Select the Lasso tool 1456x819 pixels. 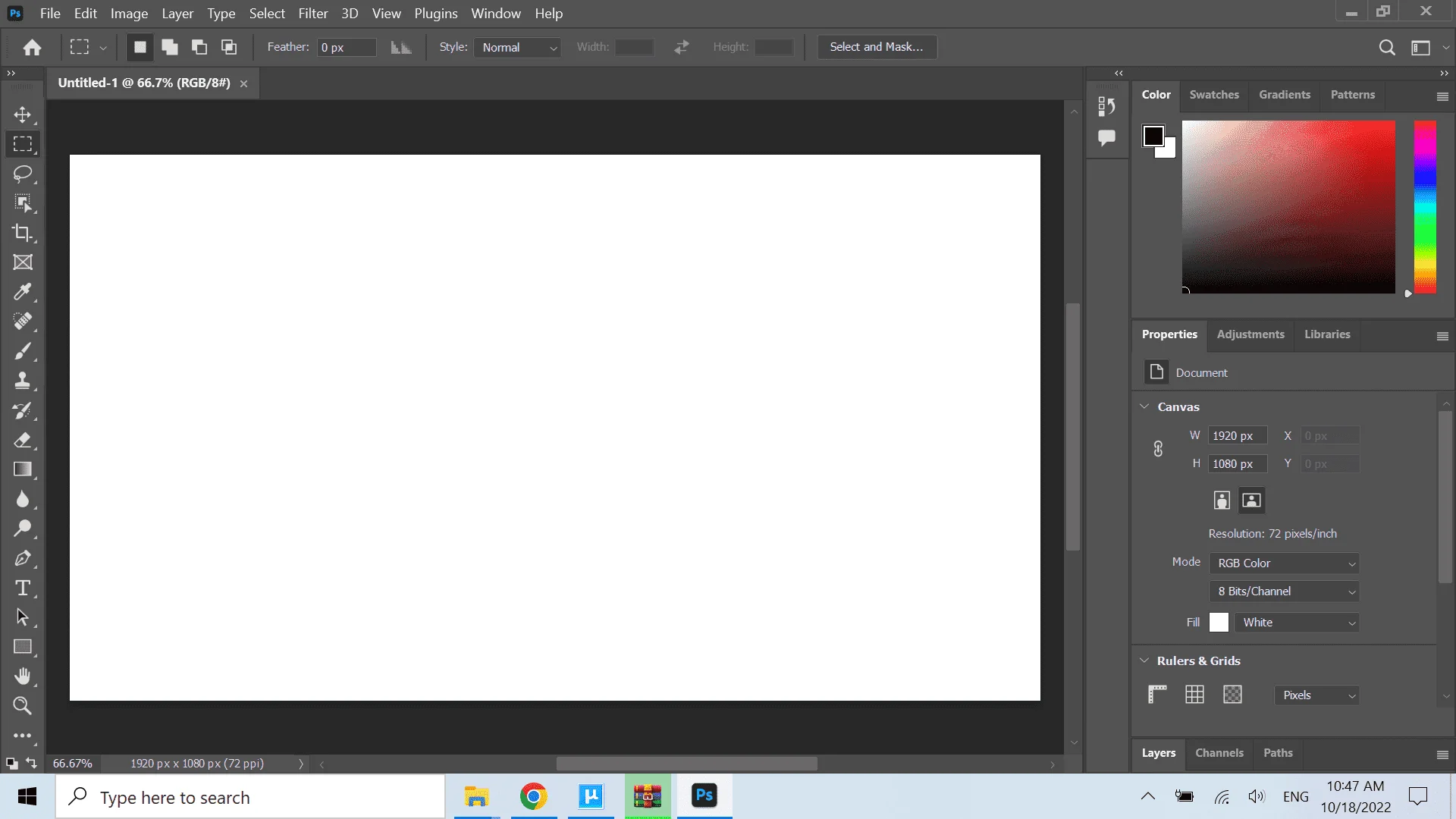[x=23, y=174]
